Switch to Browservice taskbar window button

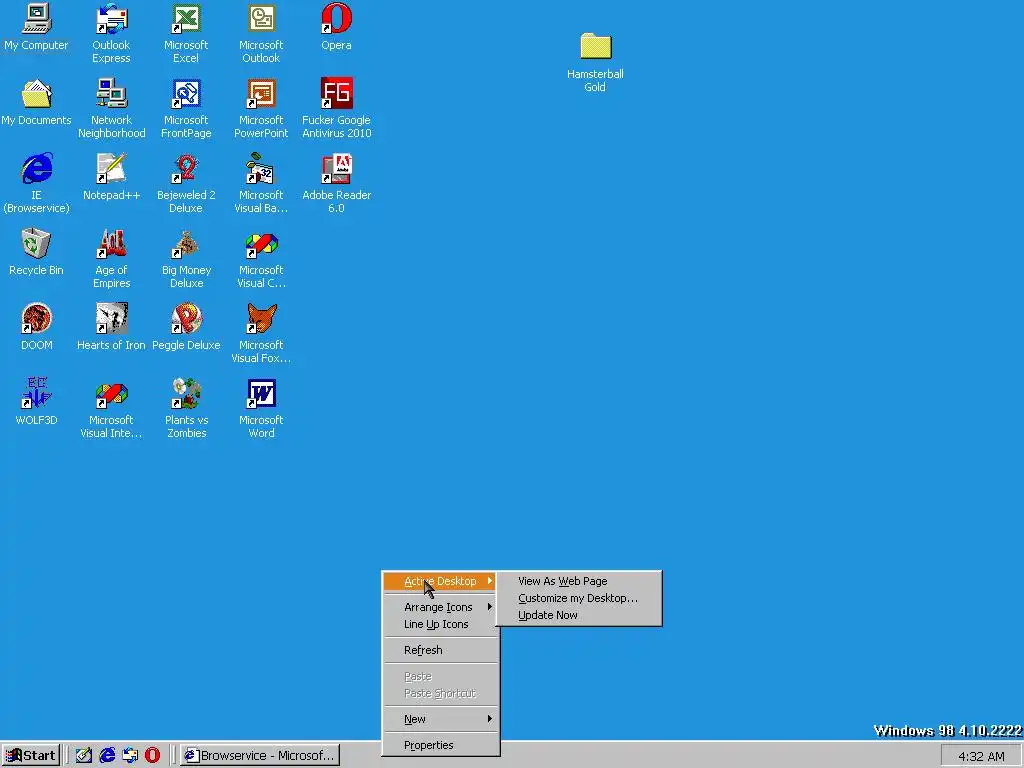[260, 756]
